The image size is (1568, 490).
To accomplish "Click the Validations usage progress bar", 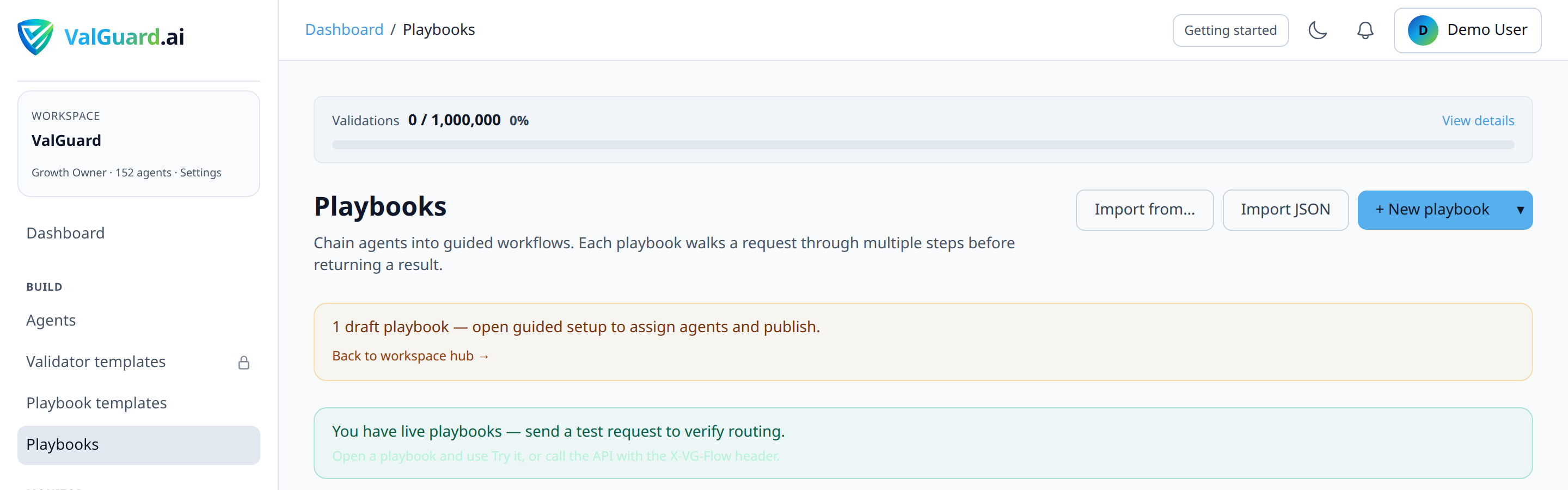I will 923,145.
